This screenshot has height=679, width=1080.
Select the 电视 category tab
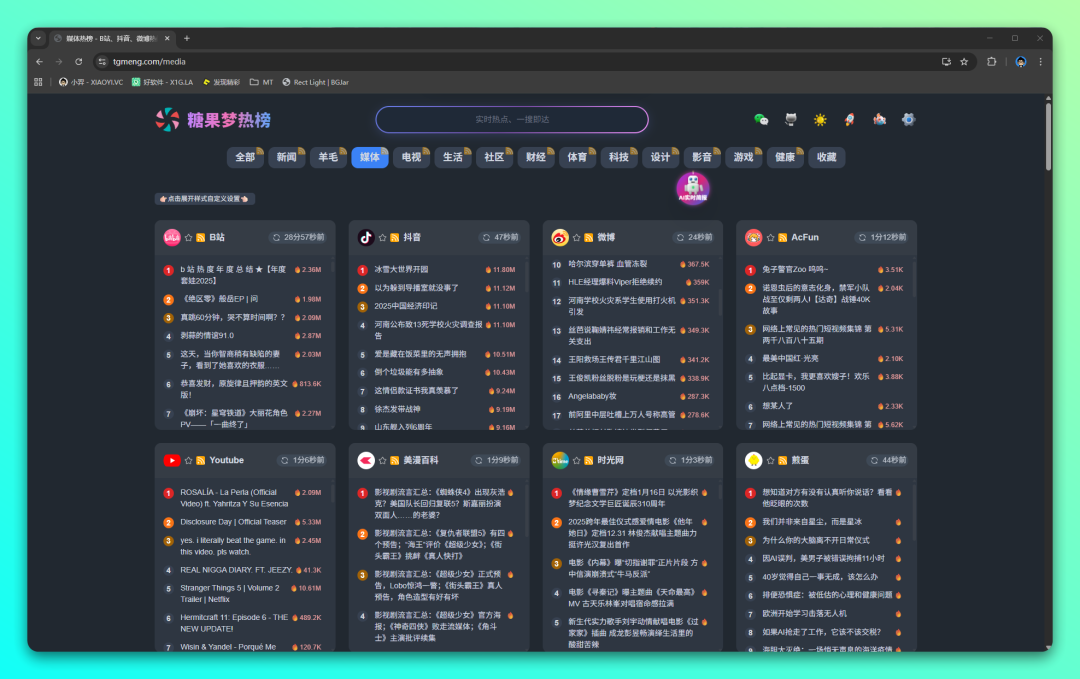point(411,157)
